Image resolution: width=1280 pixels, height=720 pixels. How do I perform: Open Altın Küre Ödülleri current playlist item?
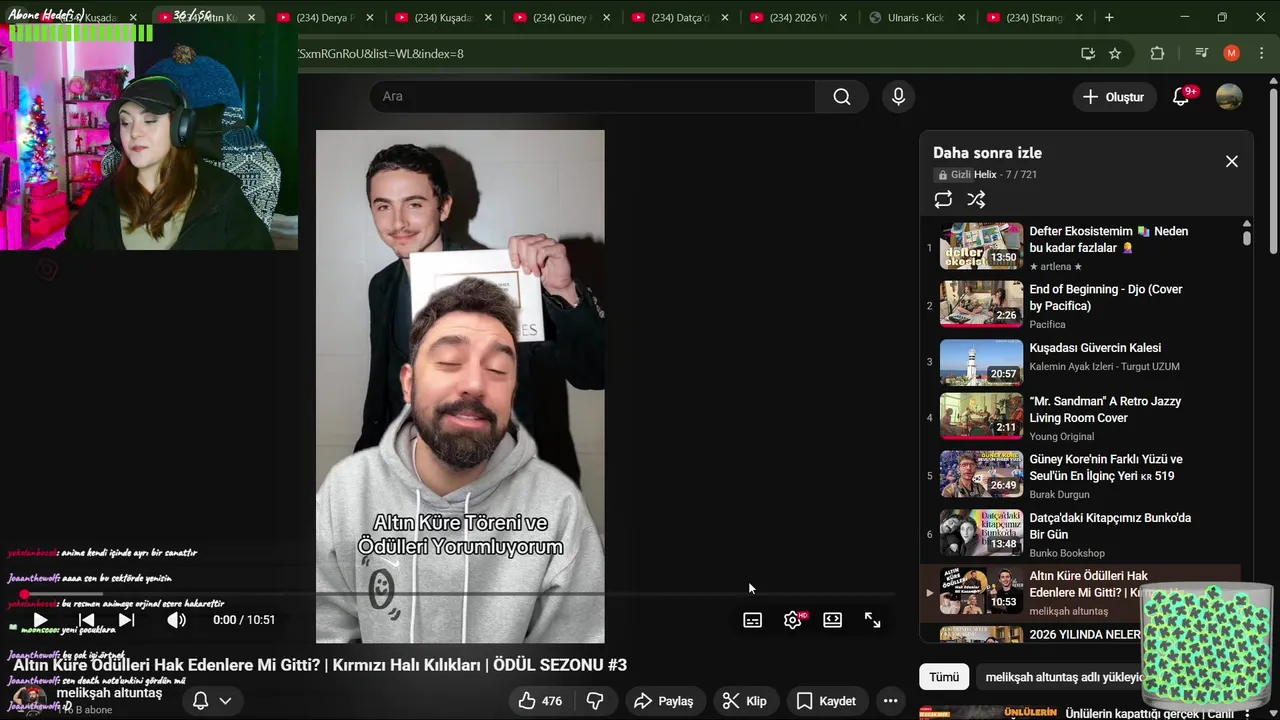[x=1086, y=592]
